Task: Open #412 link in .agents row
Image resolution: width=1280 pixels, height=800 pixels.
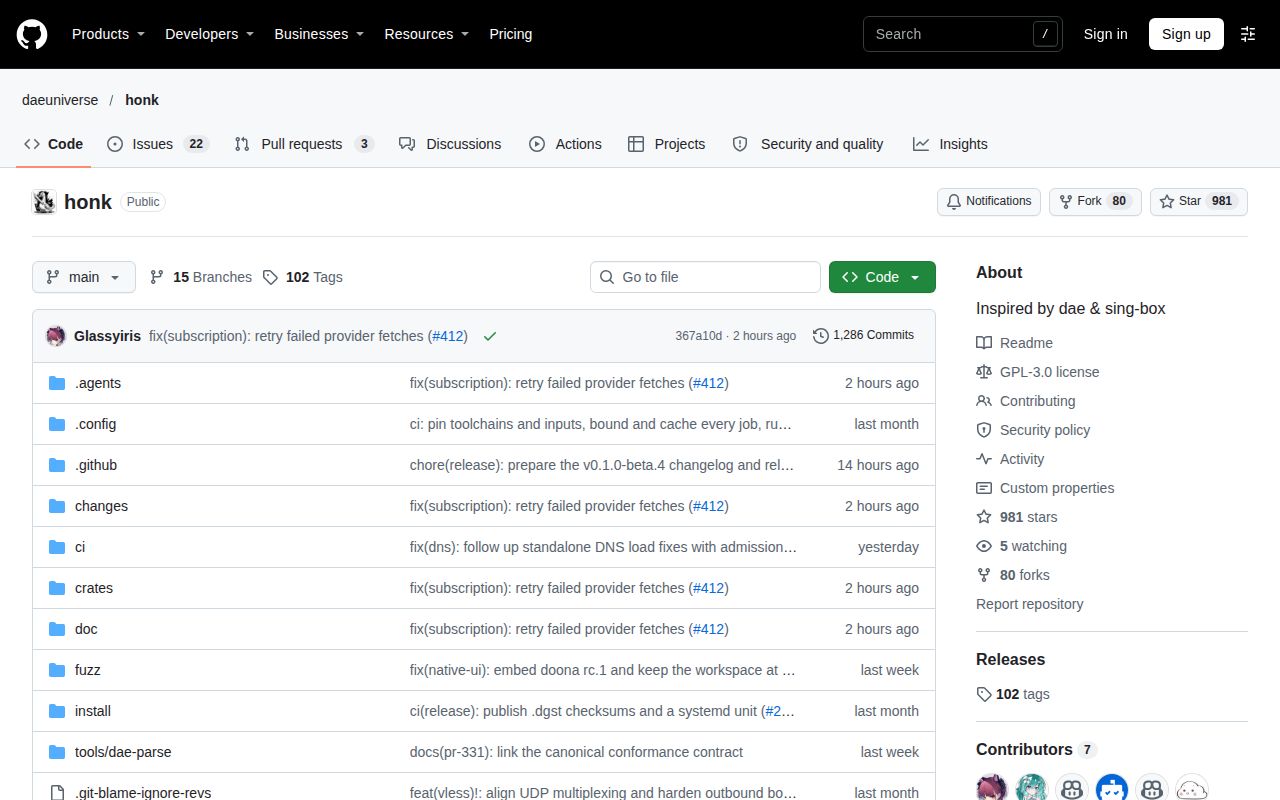Action: (x=709, y=383)
